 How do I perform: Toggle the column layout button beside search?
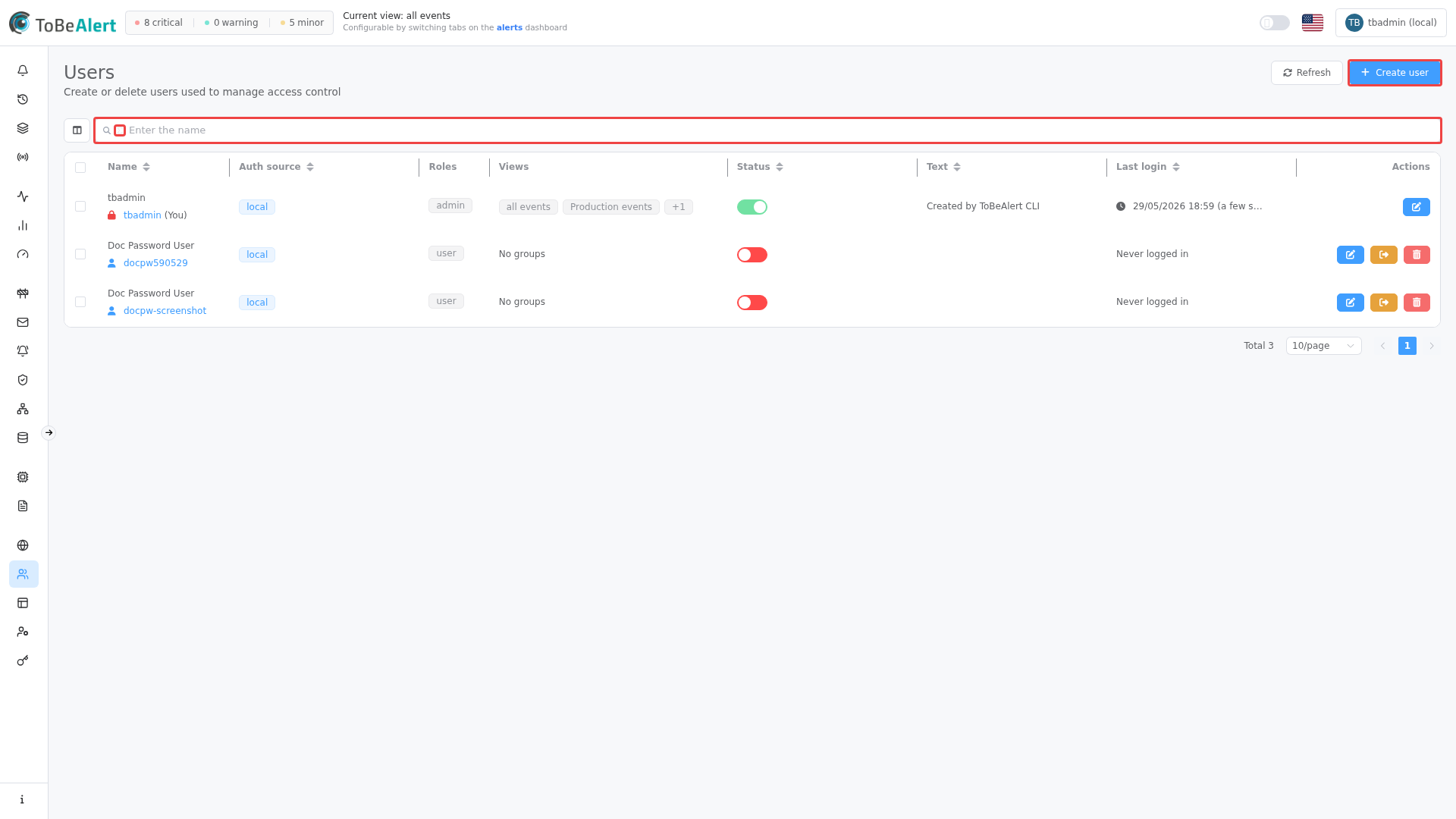(77, 130)
